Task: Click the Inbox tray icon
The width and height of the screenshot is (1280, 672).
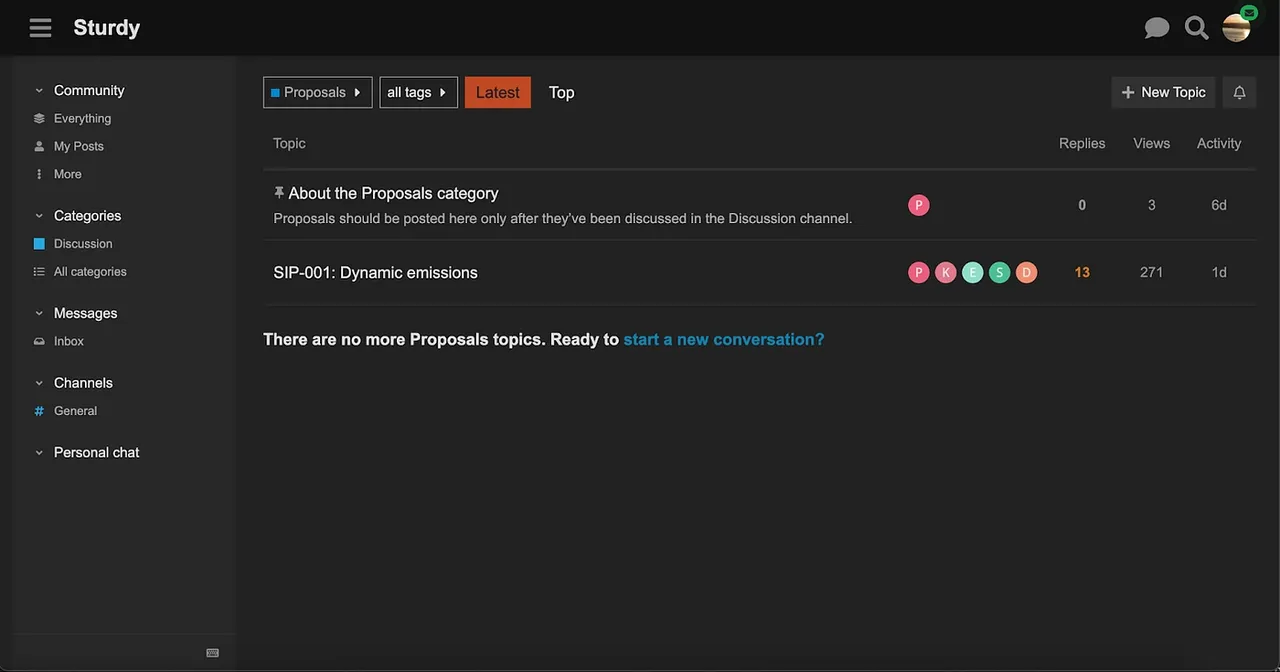Action: pos(39,341)
